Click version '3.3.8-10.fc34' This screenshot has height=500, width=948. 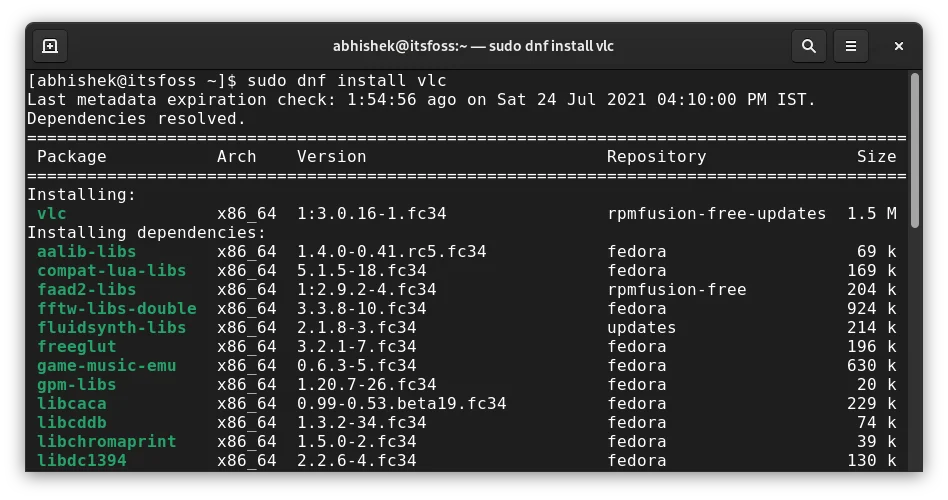[362, 308]
